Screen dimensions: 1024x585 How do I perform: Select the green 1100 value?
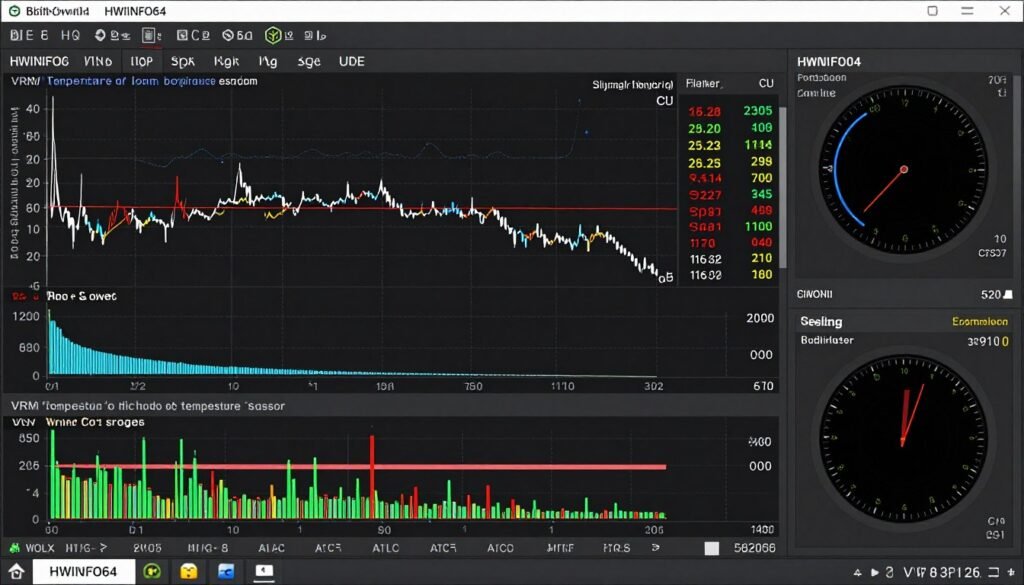click(759, 226)
